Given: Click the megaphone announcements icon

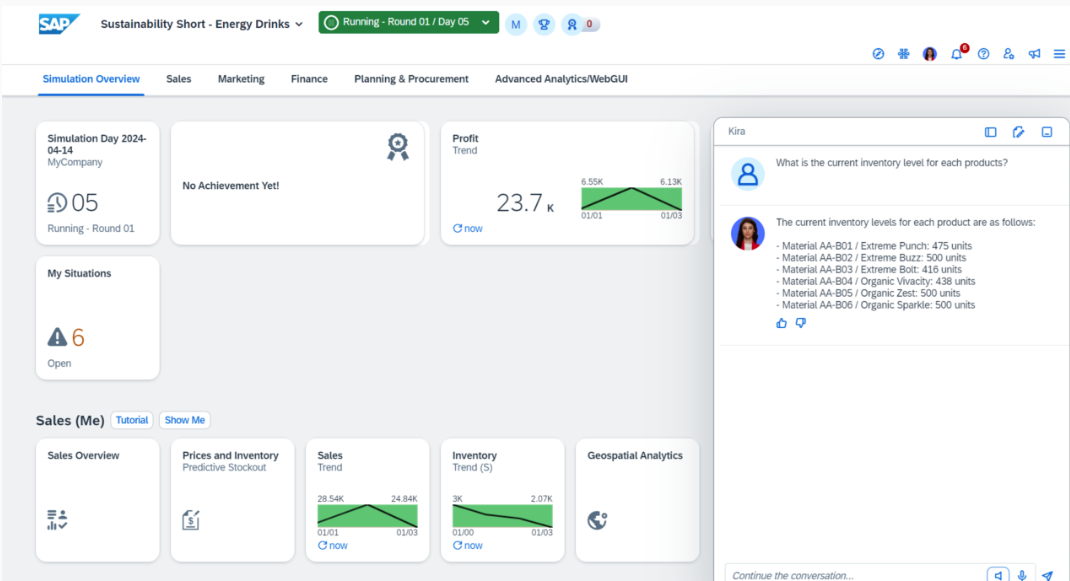Looking at the screenshot, I should tap(1035, 54).
